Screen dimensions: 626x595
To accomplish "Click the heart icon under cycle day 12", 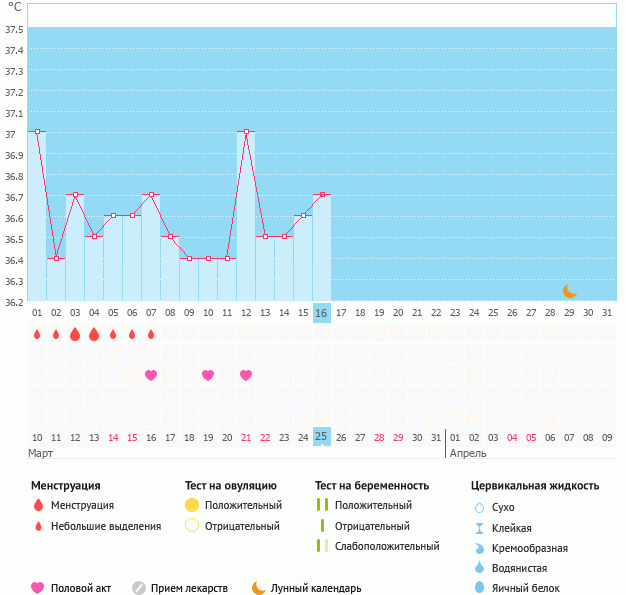I will point(246,375).
